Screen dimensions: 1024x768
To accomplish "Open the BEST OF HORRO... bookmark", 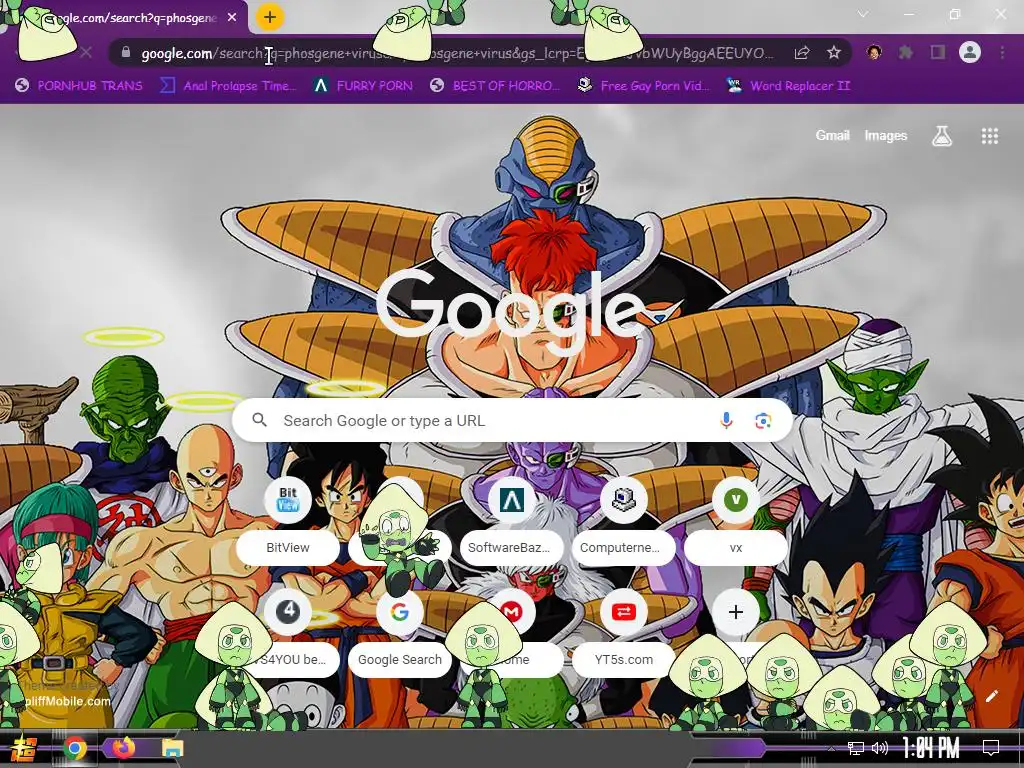I will coord(495,86).
